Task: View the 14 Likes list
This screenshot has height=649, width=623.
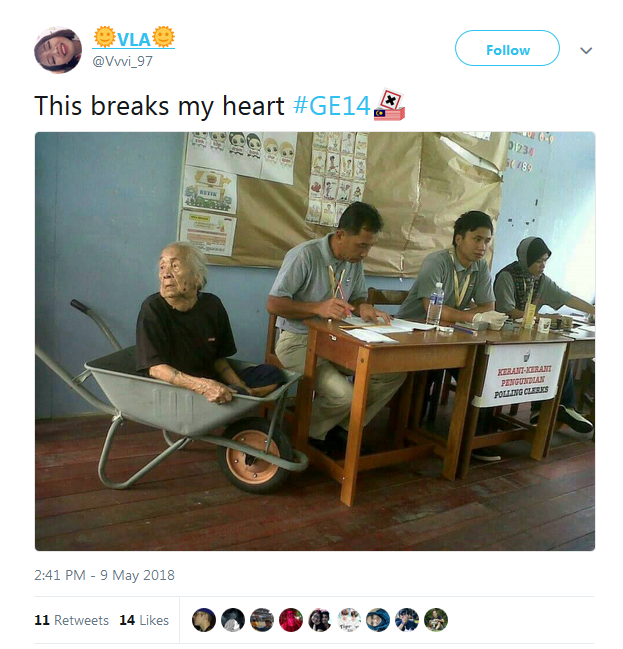Action: (144, 620)
